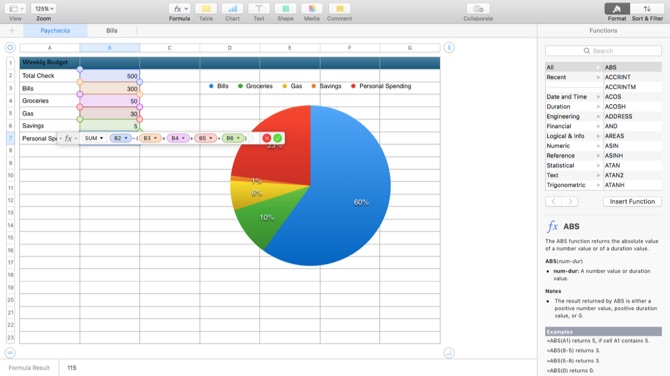Select the Date and Time category
The height and width of the screenshot is (376, 670).
pyautogui.click(x=574, y=97)
